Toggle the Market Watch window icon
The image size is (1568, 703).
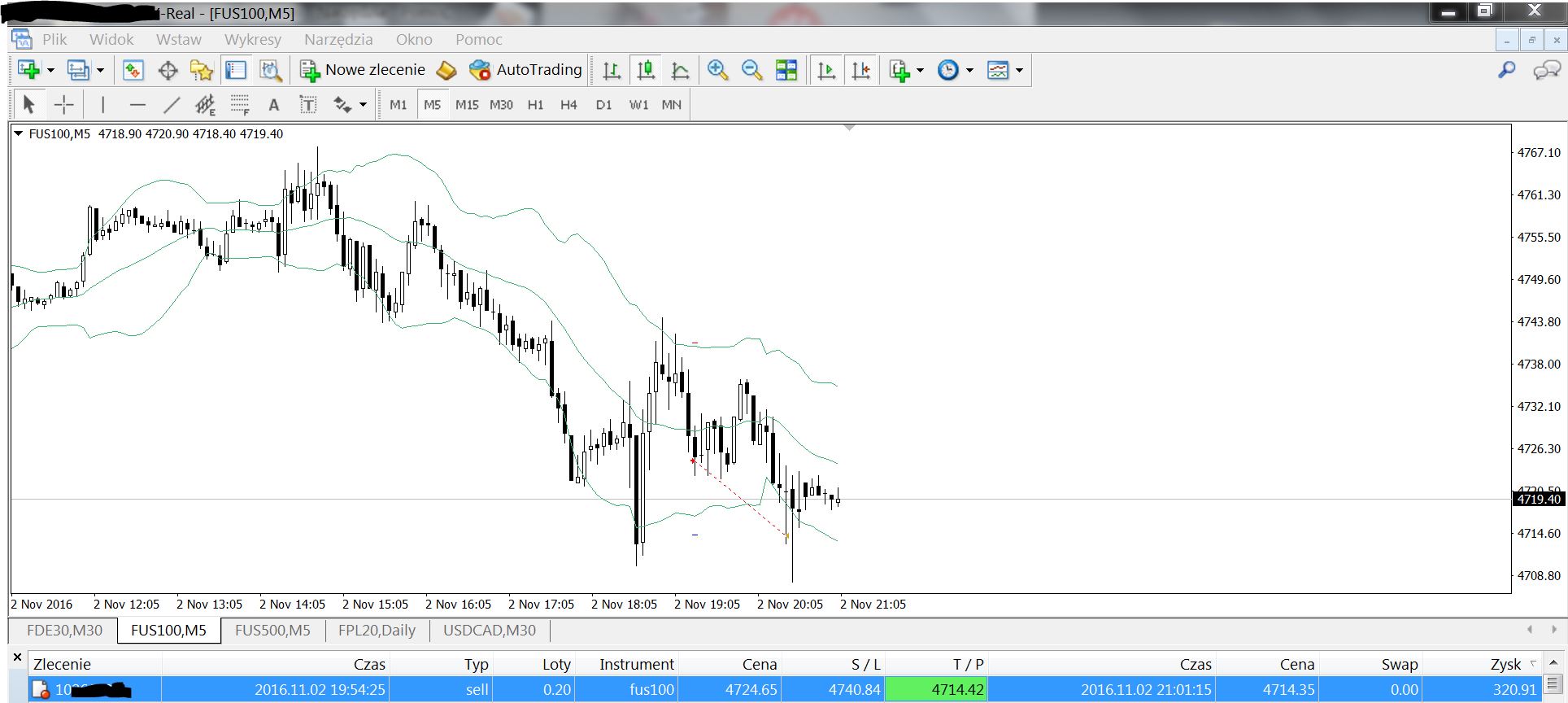point(133,70)
